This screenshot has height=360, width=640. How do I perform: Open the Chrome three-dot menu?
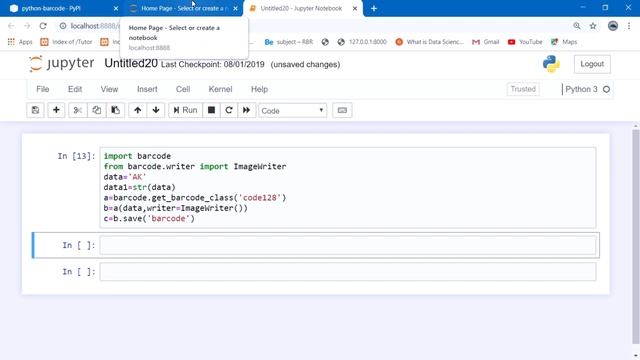629,26
